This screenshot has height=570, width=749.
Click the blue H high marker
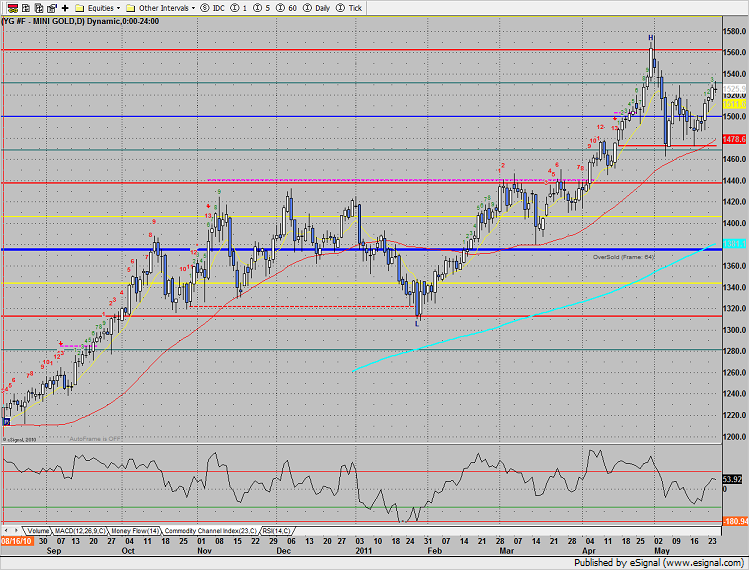pyautogui.click(x=651, y=38)
